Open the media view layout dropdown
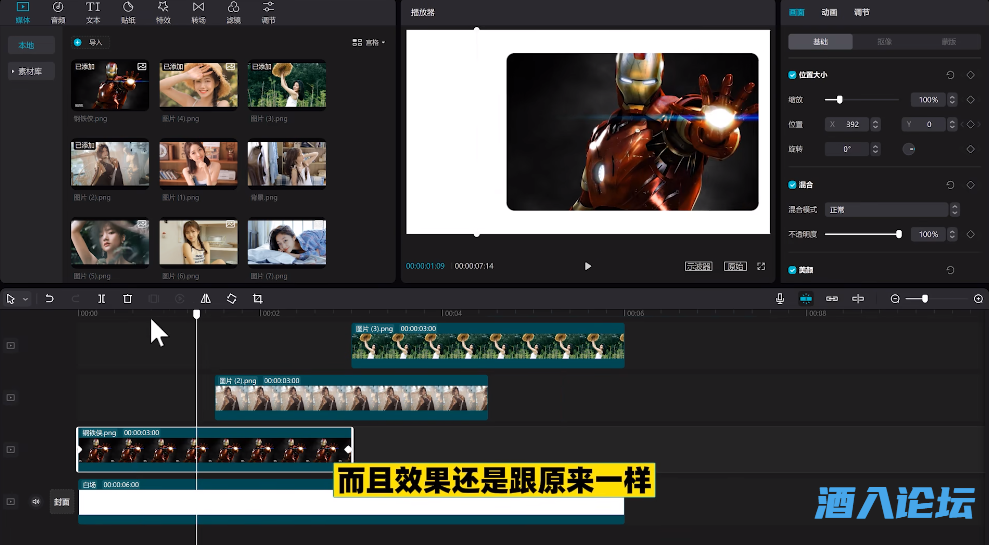 pos(368,43)
